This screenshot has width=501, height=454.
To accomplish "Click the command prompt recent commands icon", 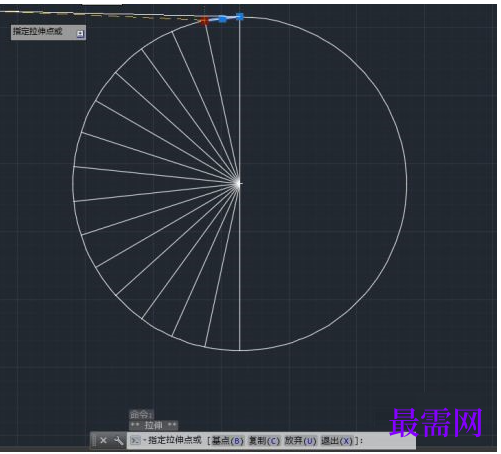I will coord(135,441).
